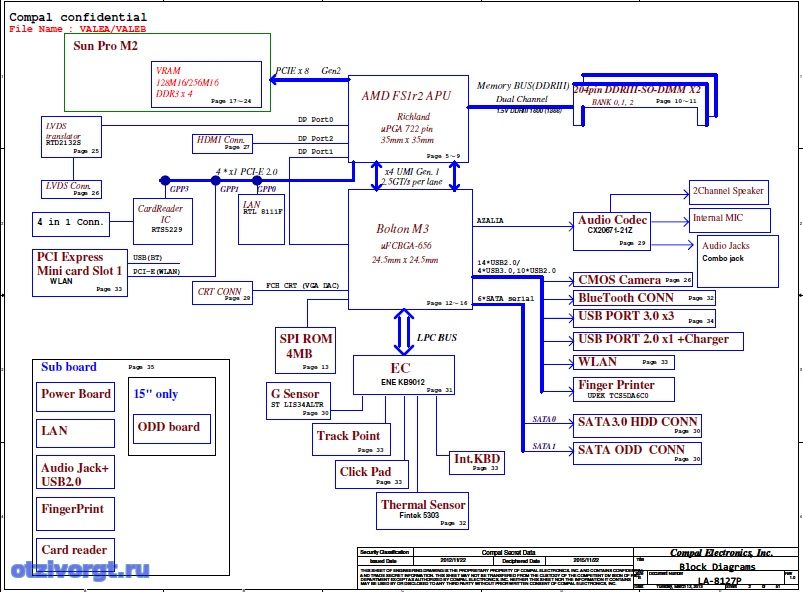Select the VRAM DDR3 x 4 box
The height and width of the screenshot is (592, 803).
[206, 84]
